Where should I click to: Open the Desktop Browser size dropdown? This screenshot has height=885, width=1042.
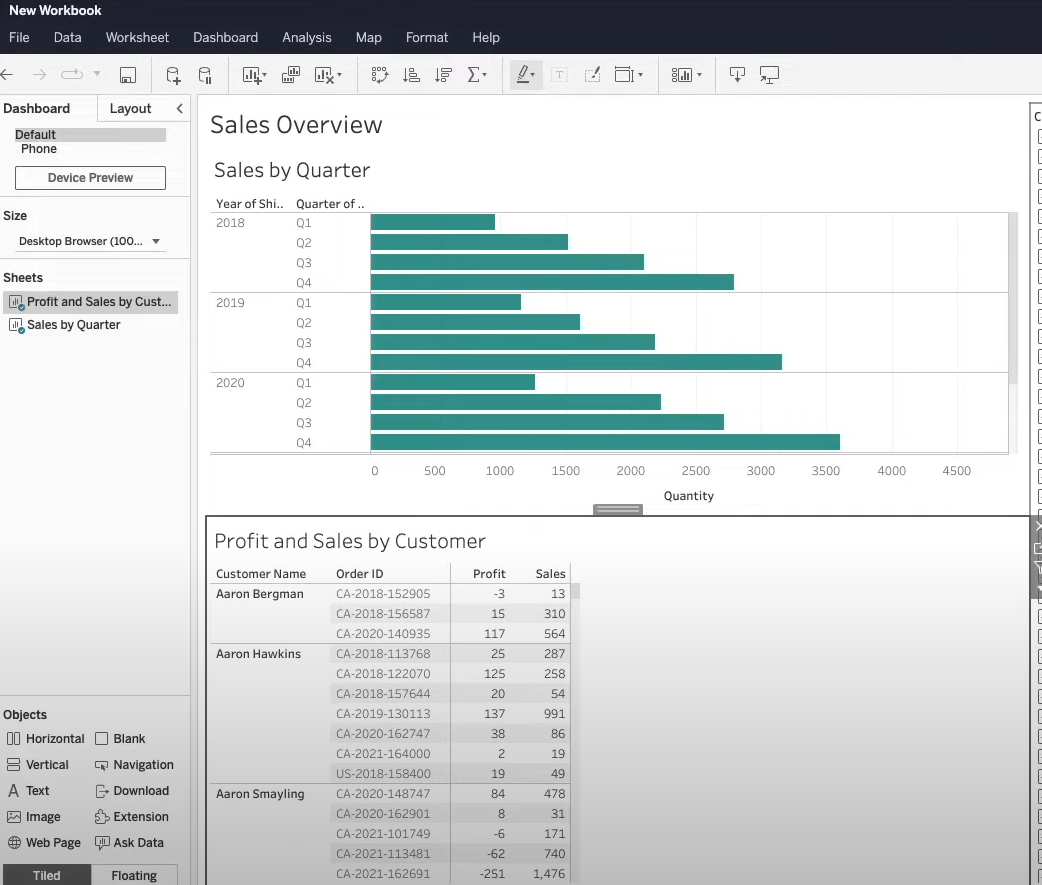pyautogui.click(x=90, y=241)
